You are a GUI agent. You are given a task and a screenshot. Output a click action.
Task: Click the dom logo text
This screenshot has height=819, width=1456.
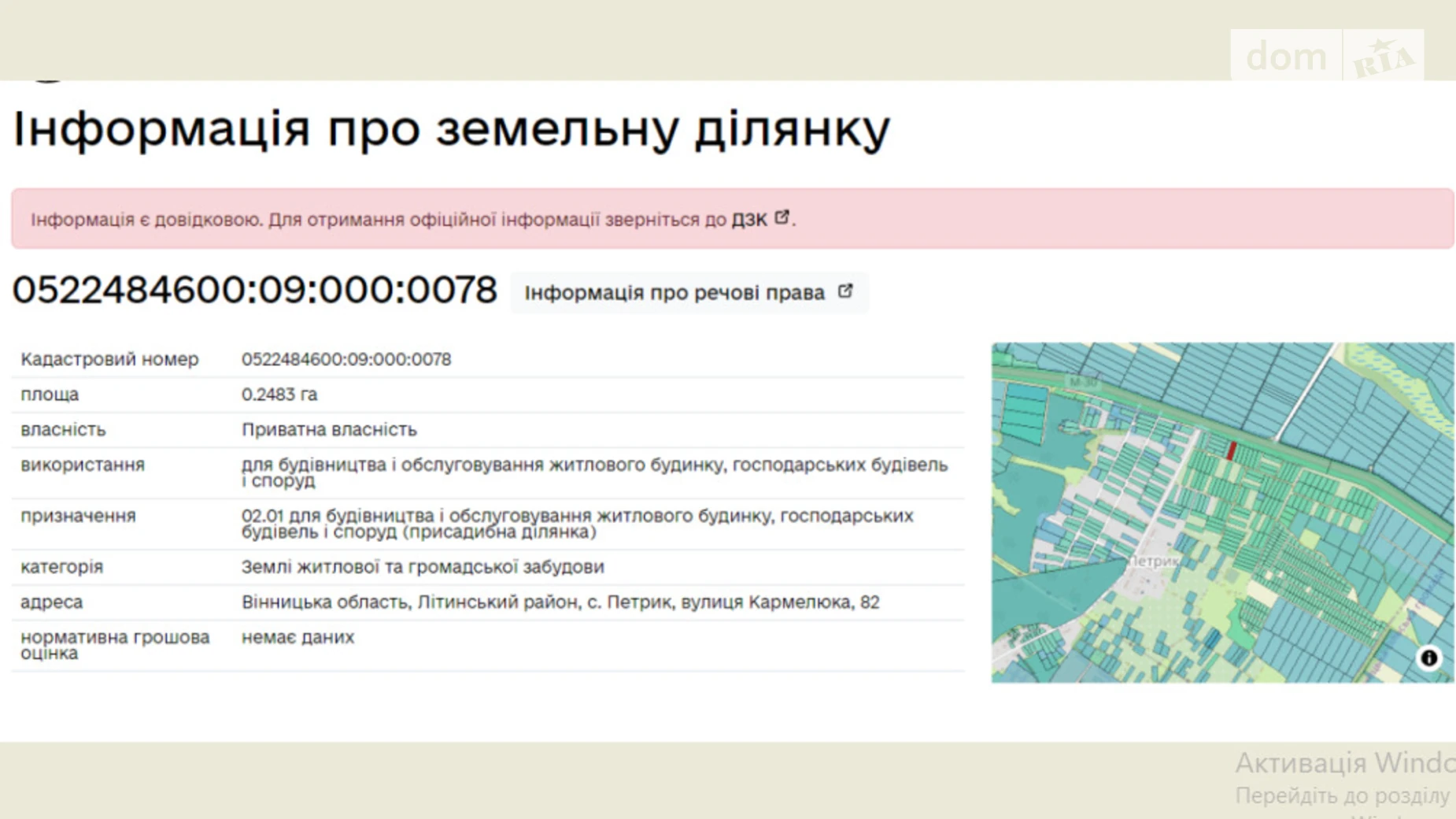click(1286, 57)
